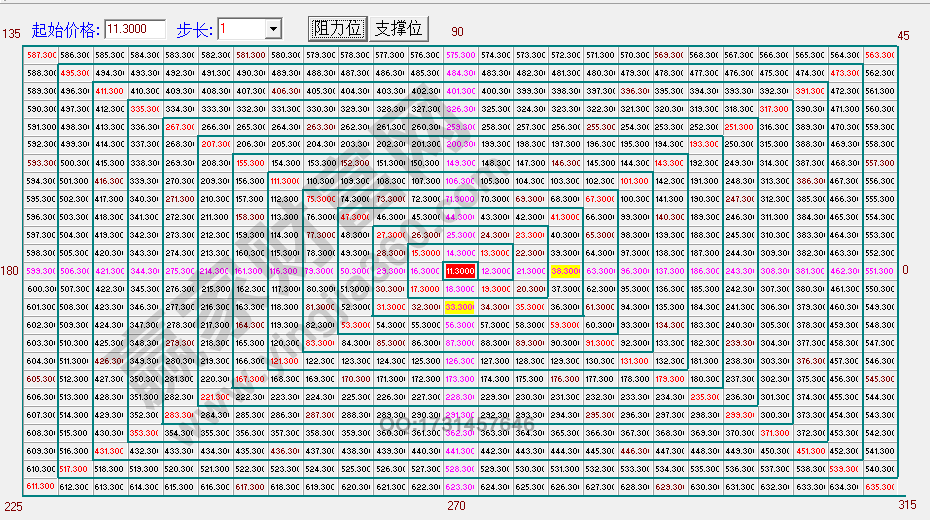Click the red cell 371.300
The height and width of the screenshot is (520, 930).
click(x=775, y=433)
